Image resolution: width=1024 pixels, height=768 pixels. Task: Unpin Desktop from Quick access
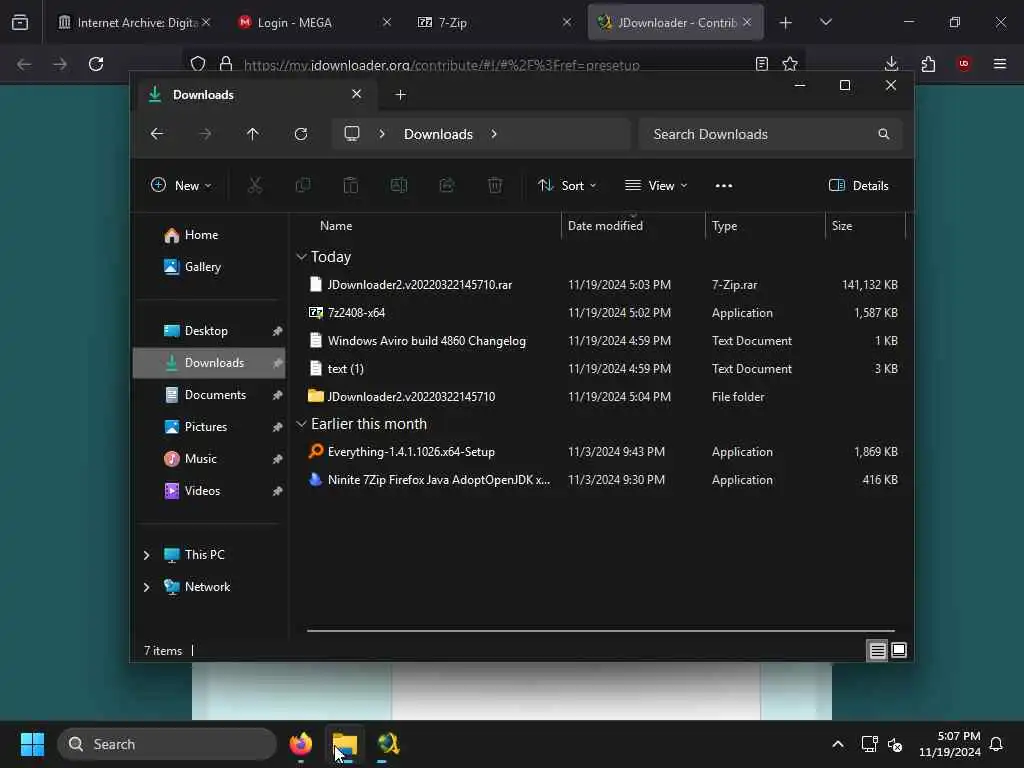(x=278, y=331)
